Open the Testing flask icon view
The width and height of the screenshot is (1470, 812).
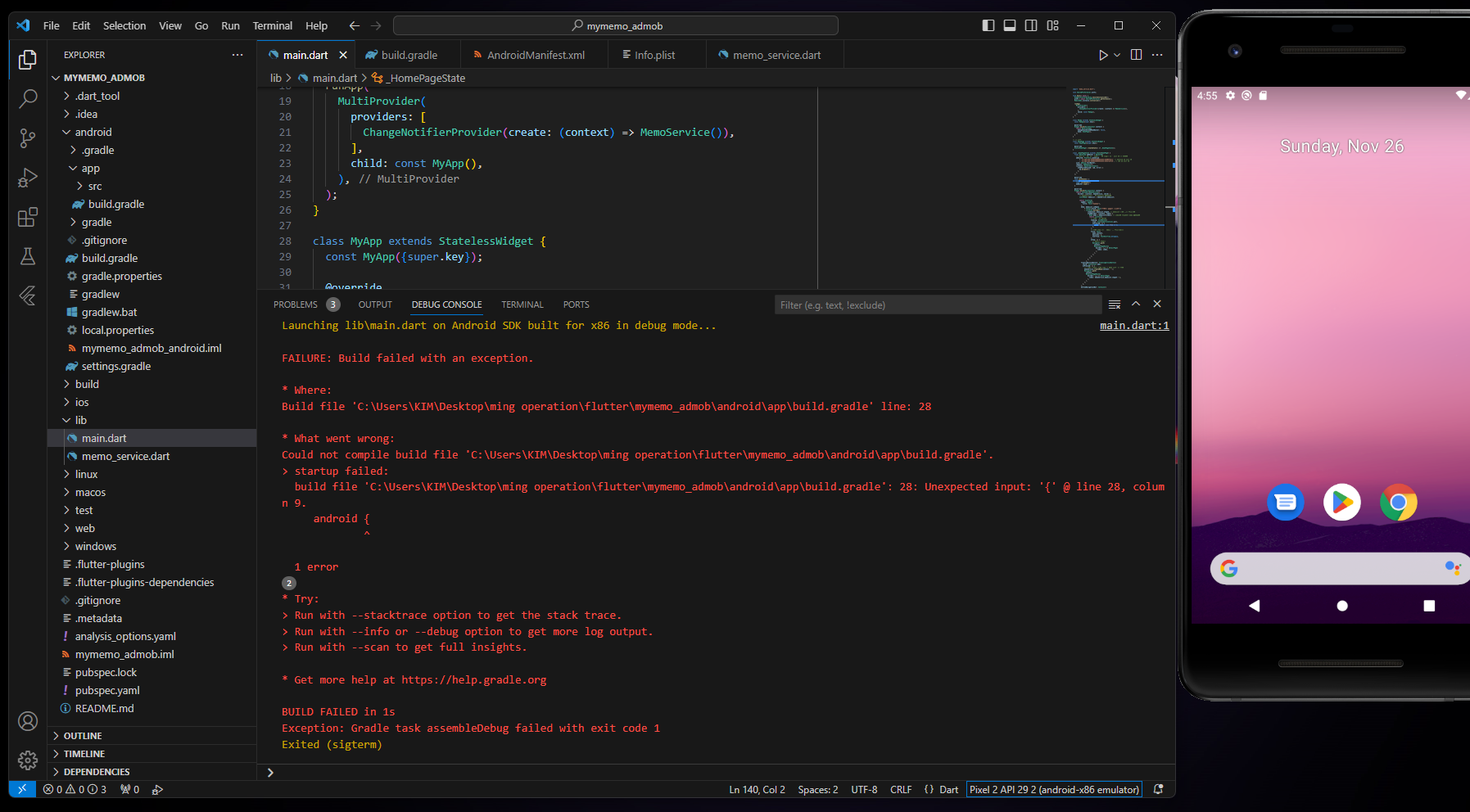[x=28, y=256]
